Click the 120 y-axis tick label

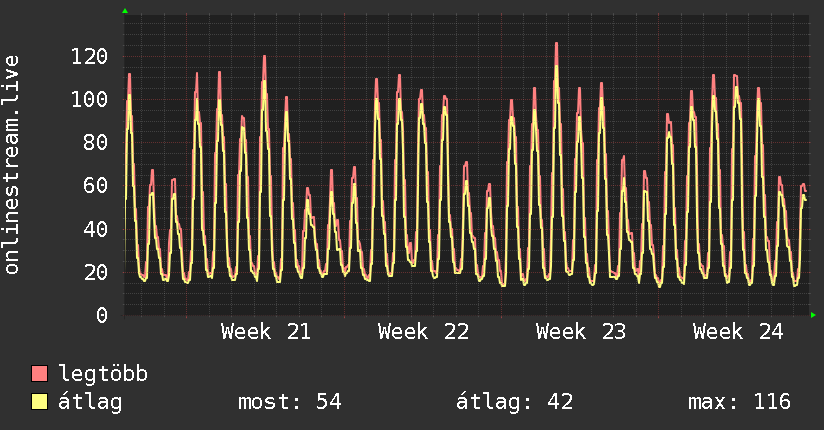tap(89, 56)
